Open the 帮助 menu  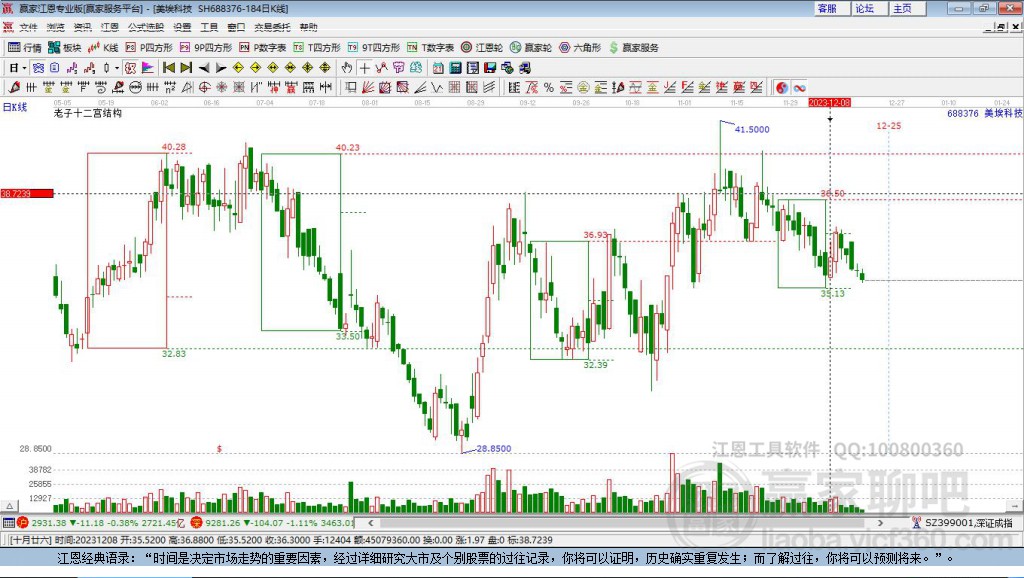pos(308,27)
